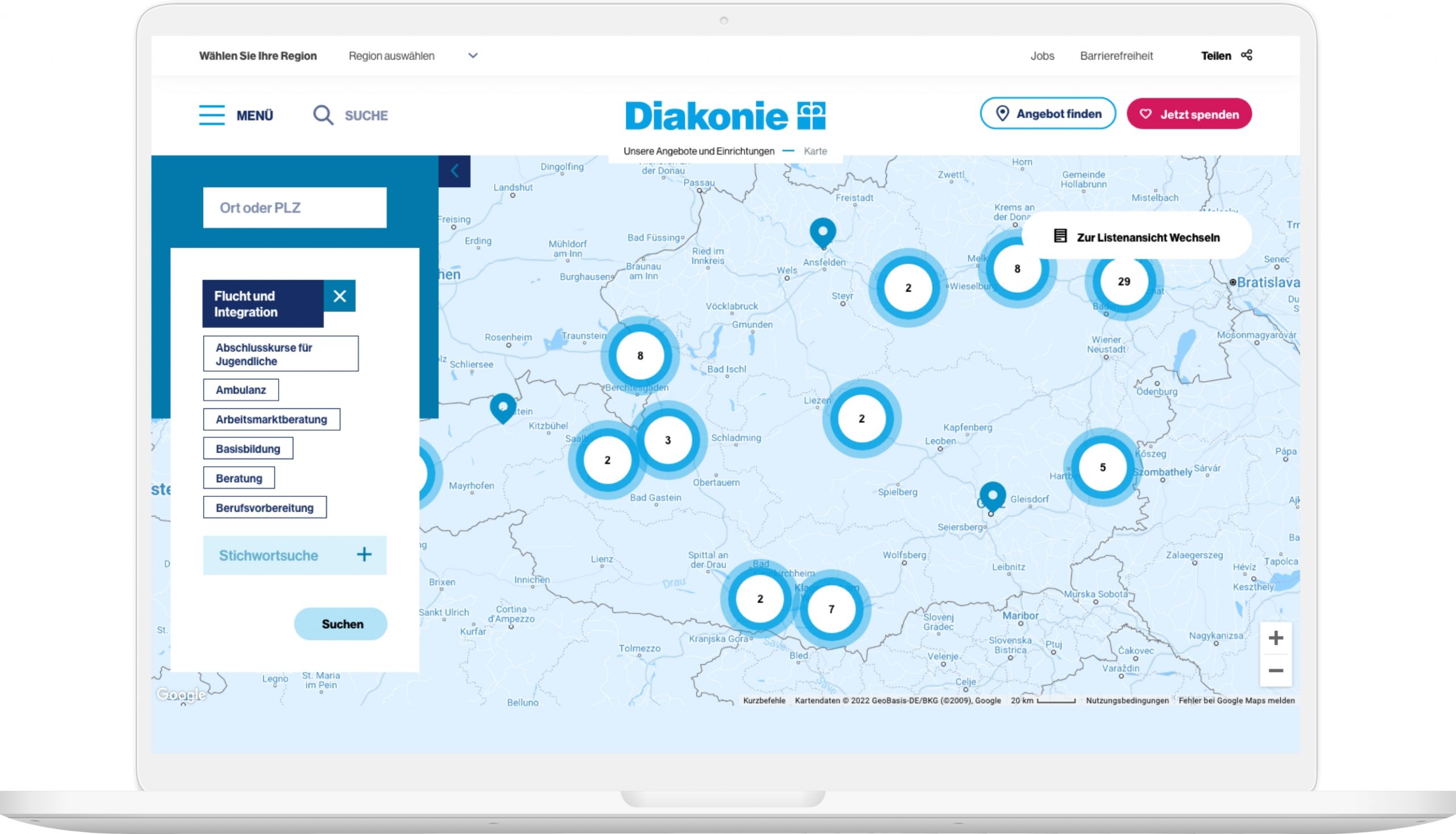
Task: Click the Angebot finden button
Action: [1048, 113]
